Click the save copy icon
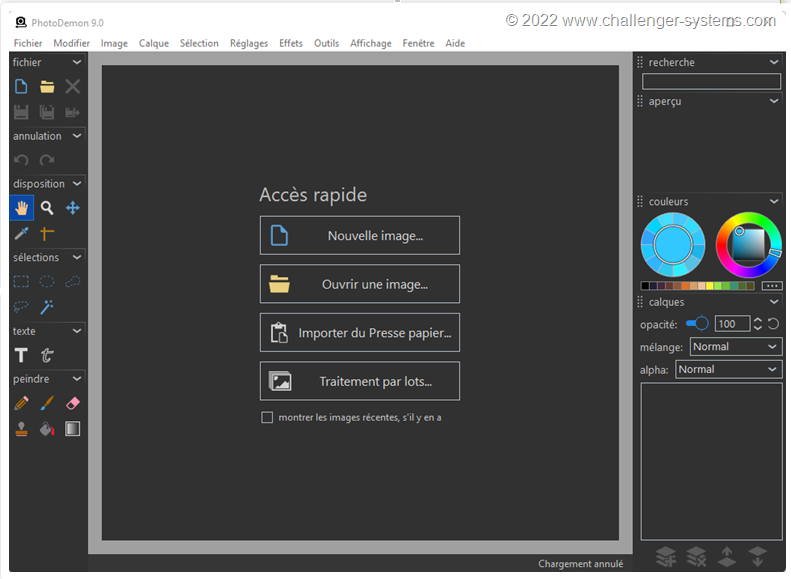The height and width of the screenshot is (579, 791). tap(47, 112)
